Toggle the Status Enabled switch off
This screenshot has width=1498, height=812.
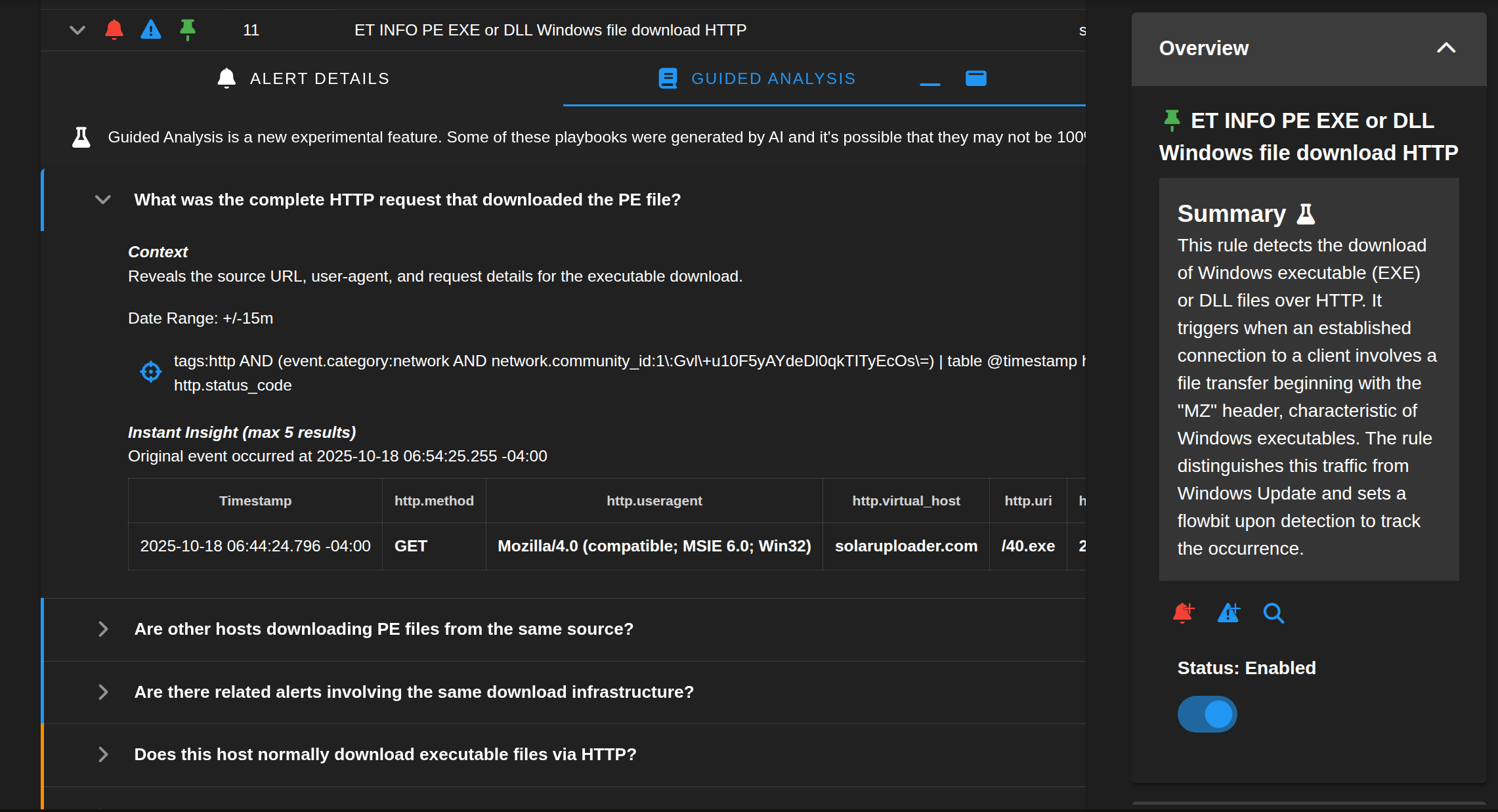[x=1207, y=714]
